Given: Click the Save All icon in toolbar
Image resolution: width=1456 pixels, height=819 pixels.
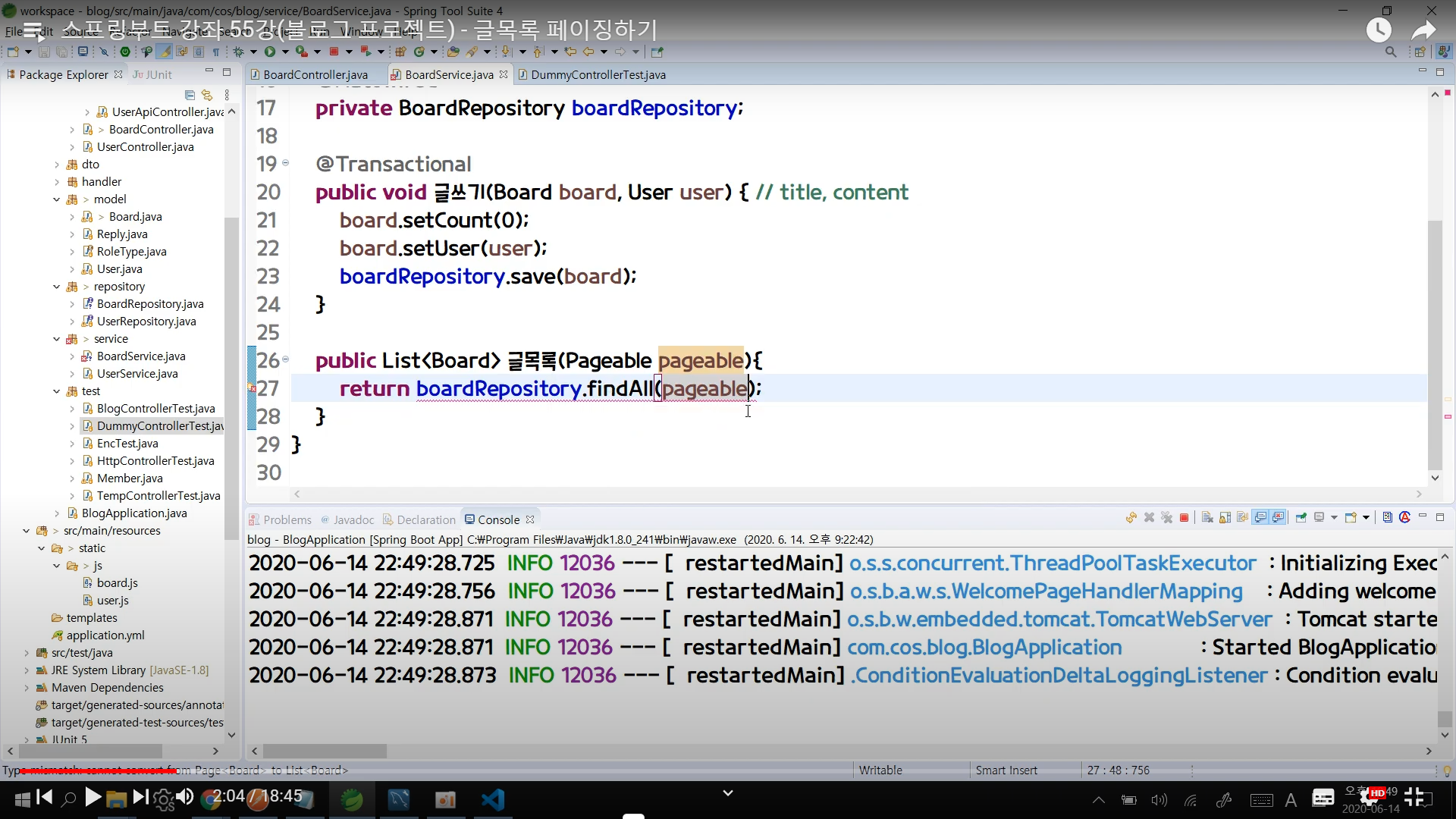Looking at the screenshot, I should pos(62,52).
